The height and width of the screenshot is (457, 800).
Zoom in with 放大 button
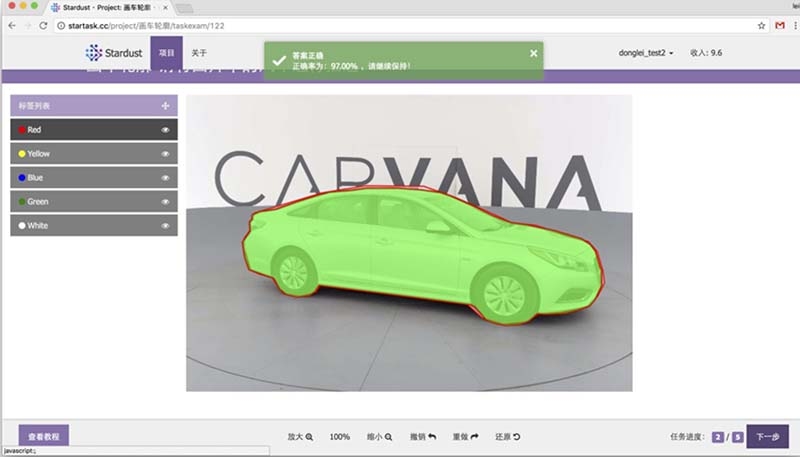[x=300, y=437]
